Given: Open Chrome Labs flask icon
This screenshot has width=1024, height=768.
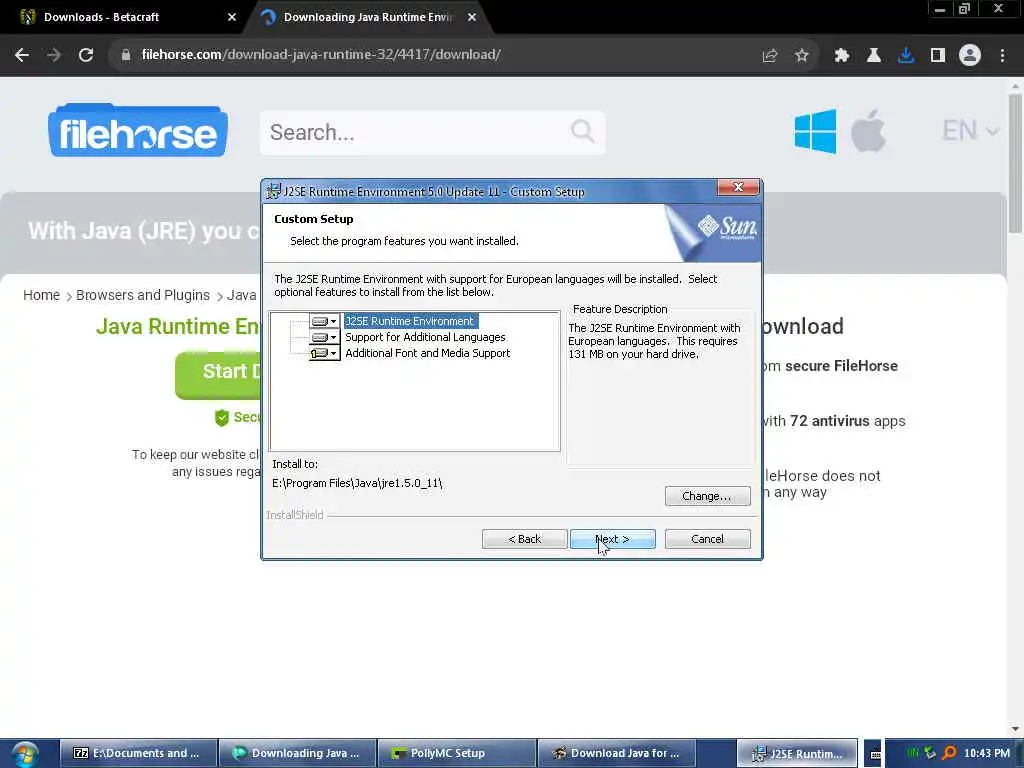Looking at the screenshot, I should (873, 56).
